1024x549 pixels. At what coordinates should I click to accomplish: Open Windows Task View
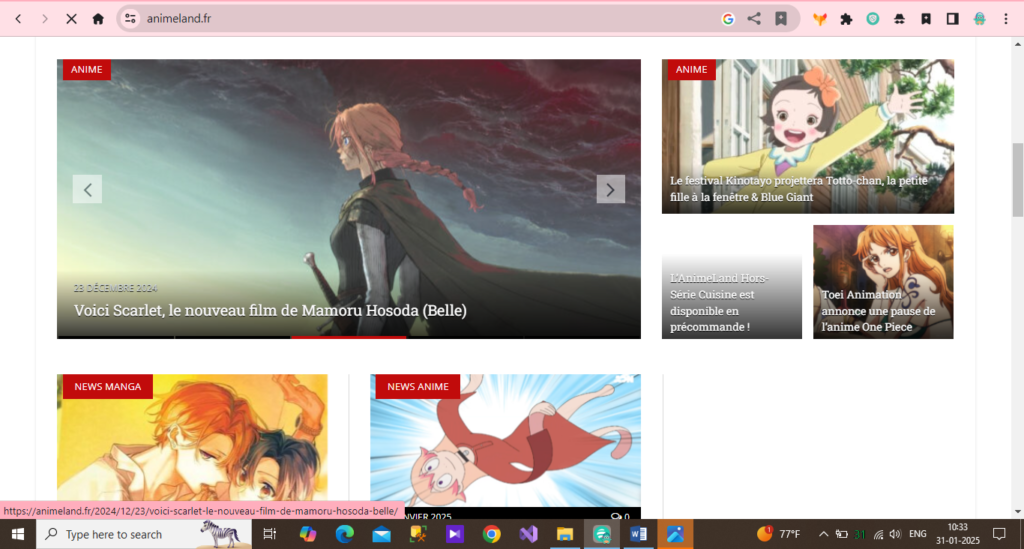pyautogui.click(x=269, y=534)
